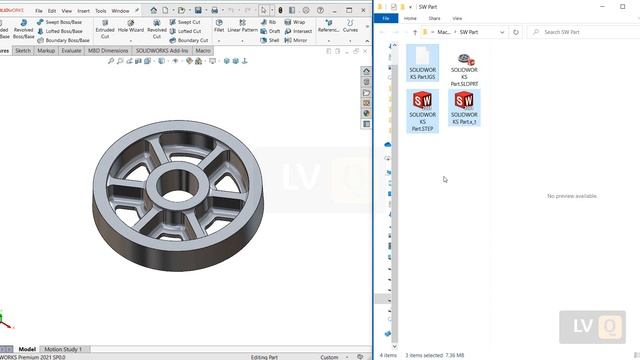The image size is (640, 360).
Task: Select the Fillet tool
Action: (x=219, y=26)
